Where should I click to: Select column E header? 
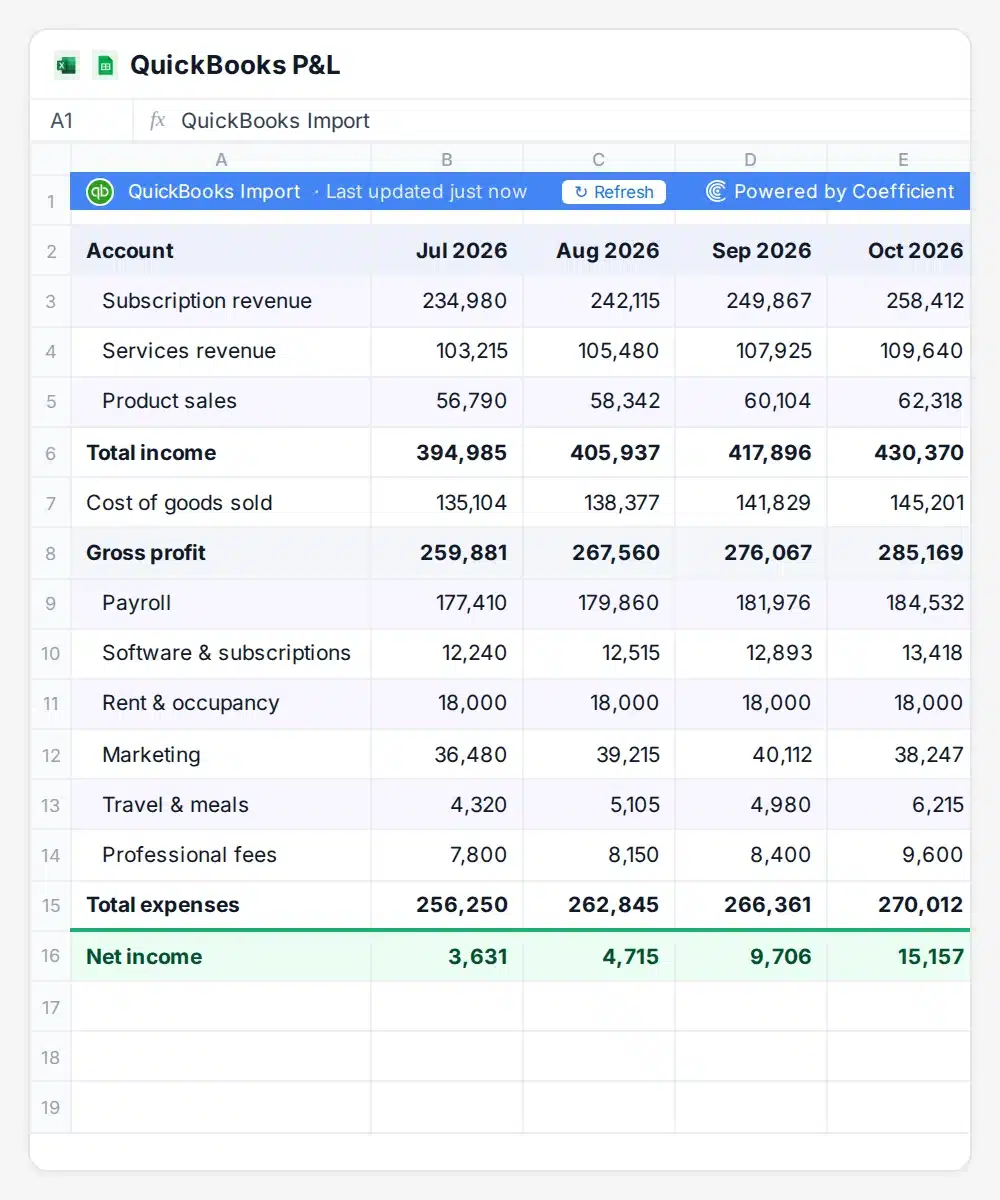[x=899, y=160]
